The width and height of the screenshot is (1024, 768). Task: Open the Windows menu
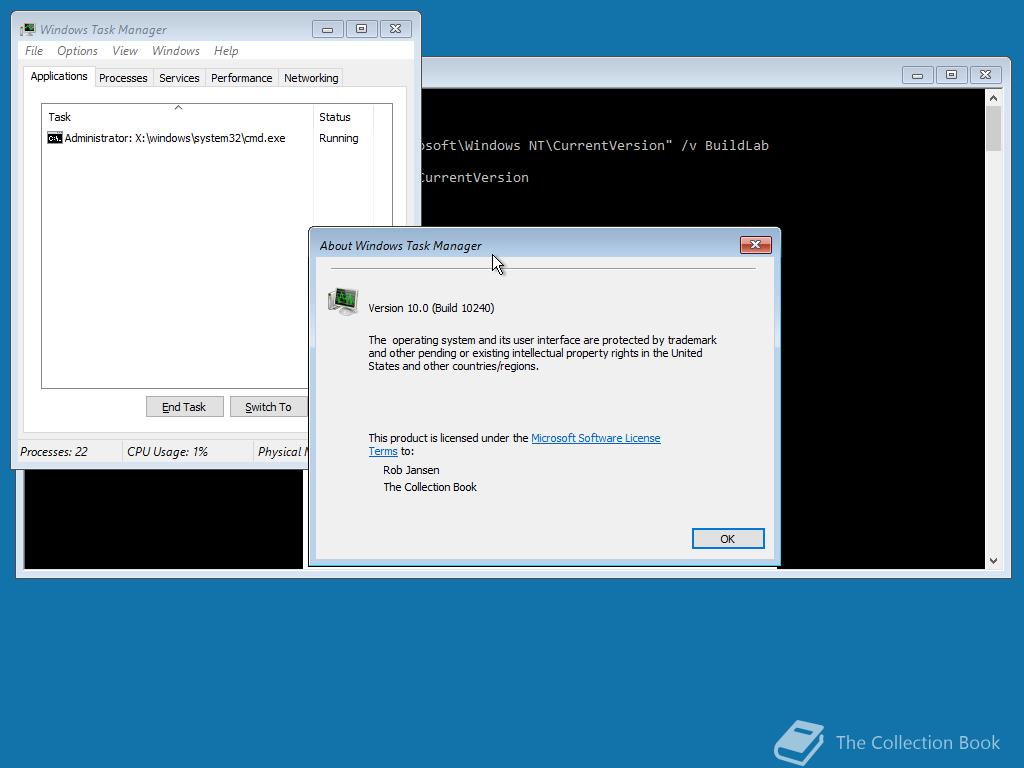(176, 51)
